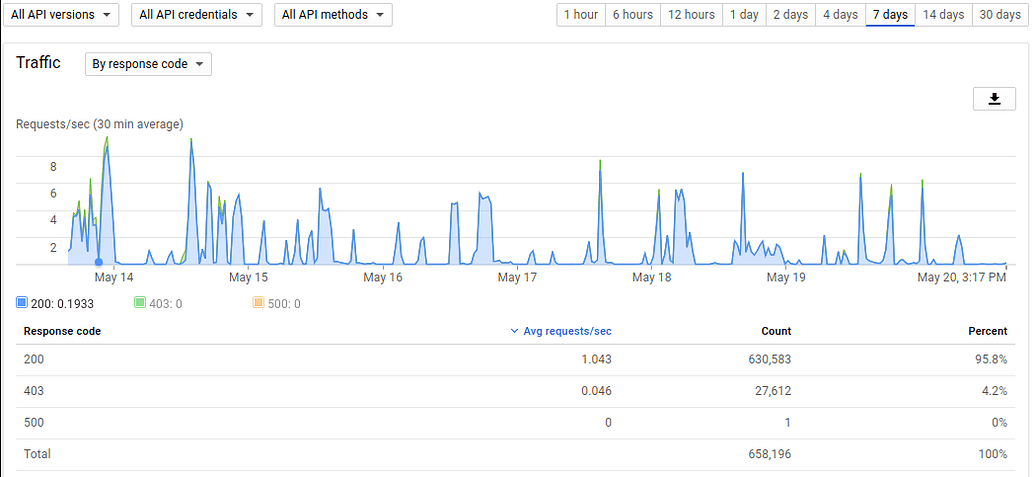Open the All API versions dropdown
The image size is (1035, 477).
coord(60,15)
